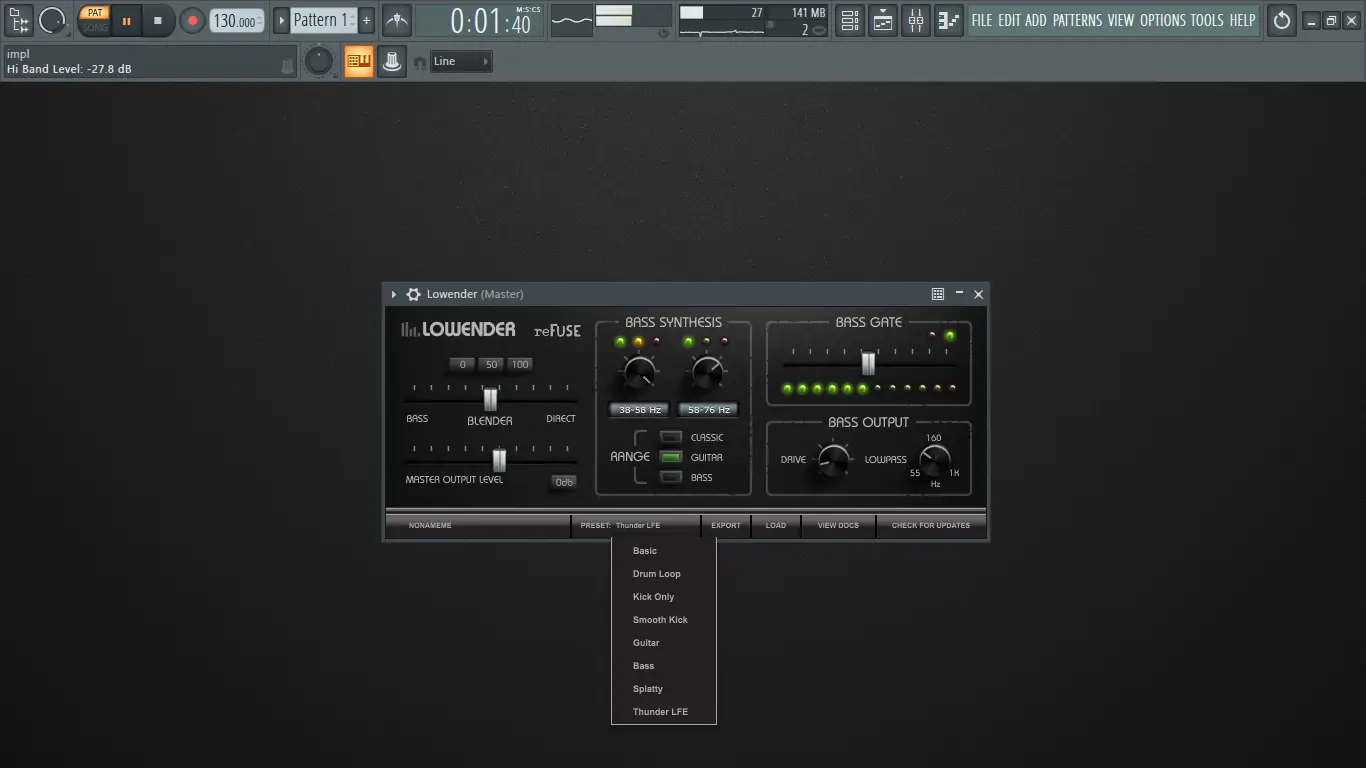This screenshot has width=1366, height=768.
Task: Open the PATTERNS menu
Action: tap(1076, 20)
